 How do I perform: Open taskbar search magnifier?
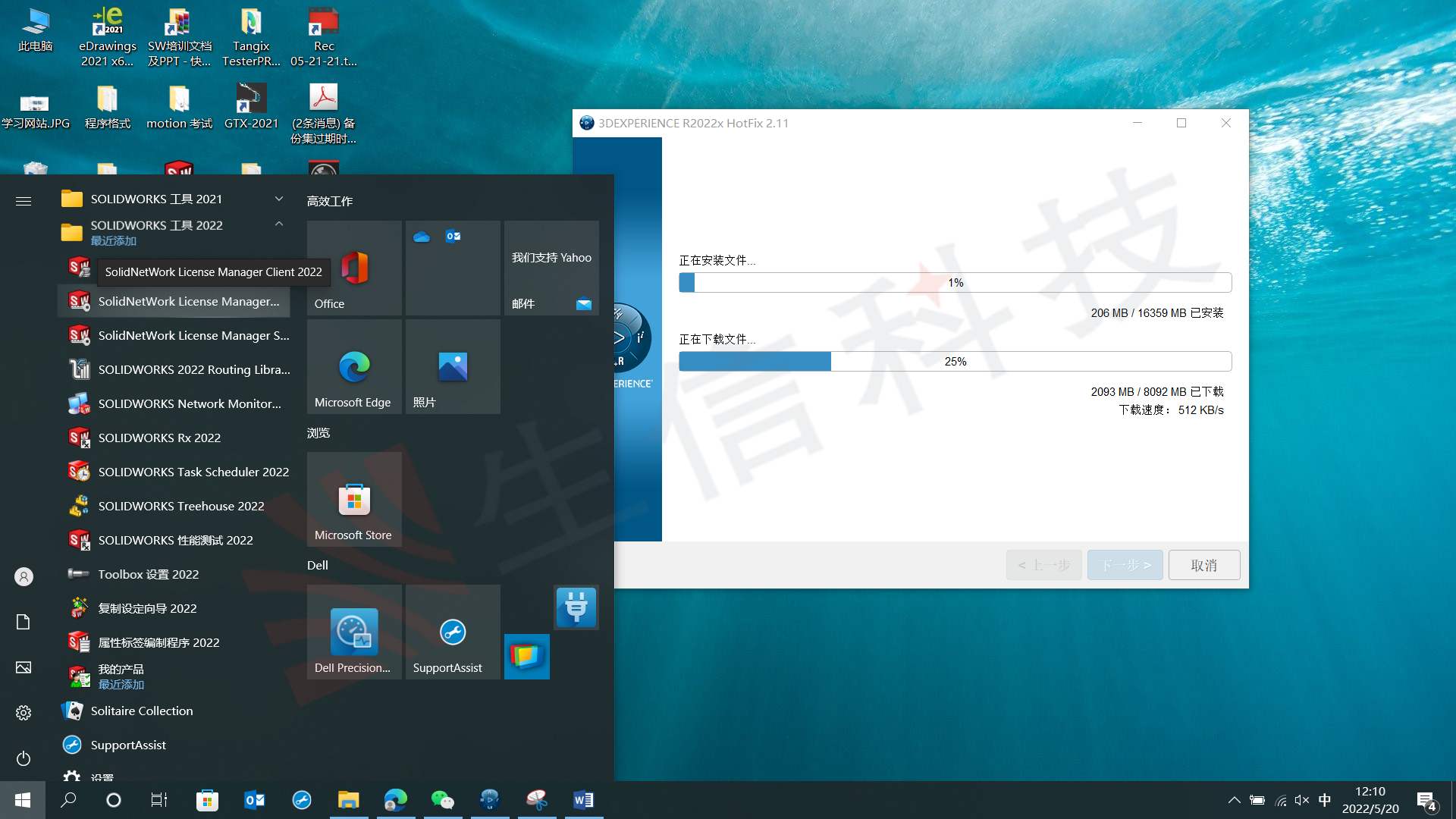[x=68, y=800]
